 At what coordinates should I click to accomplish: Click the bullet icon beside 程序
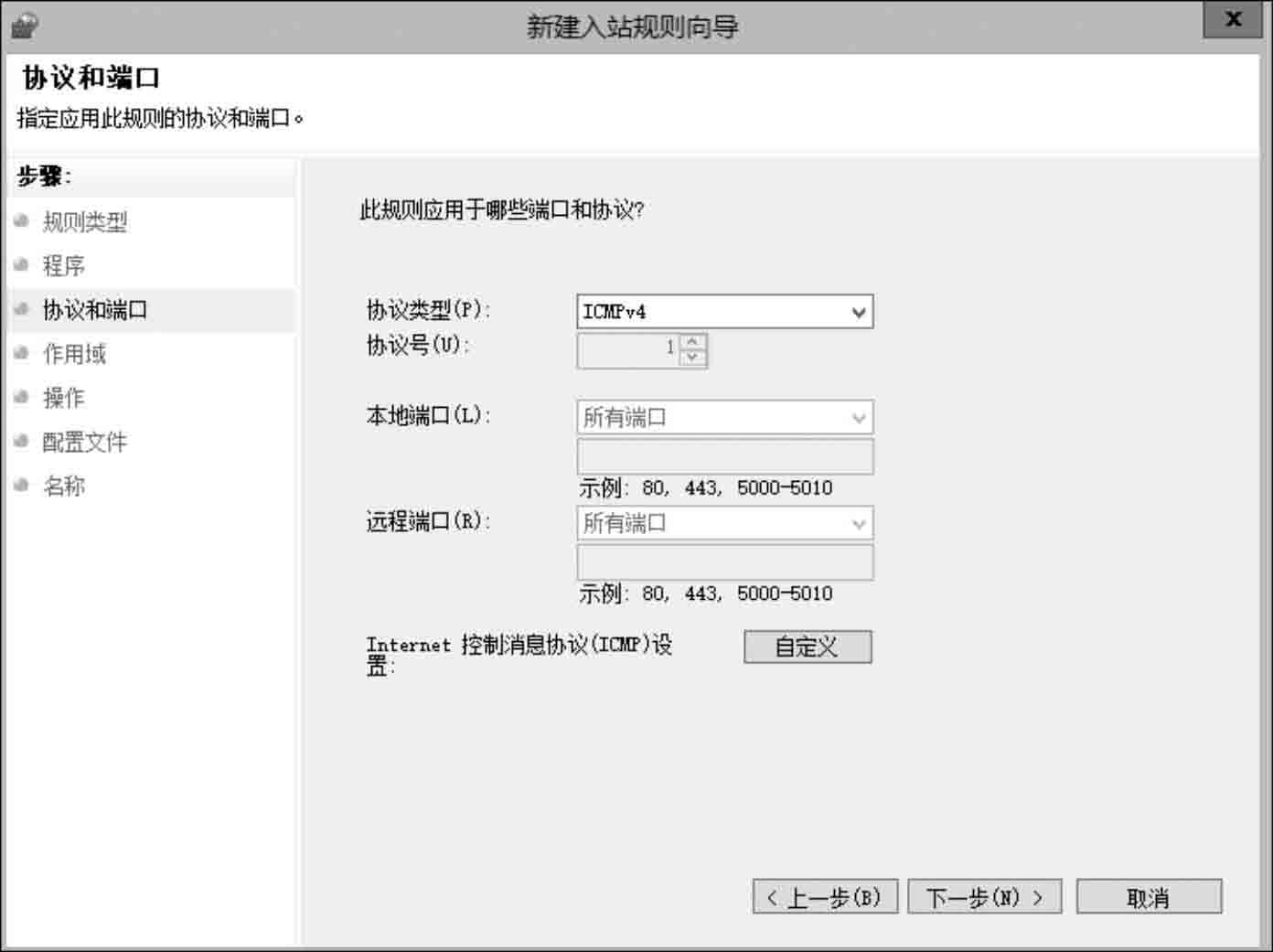coord(22,264)
